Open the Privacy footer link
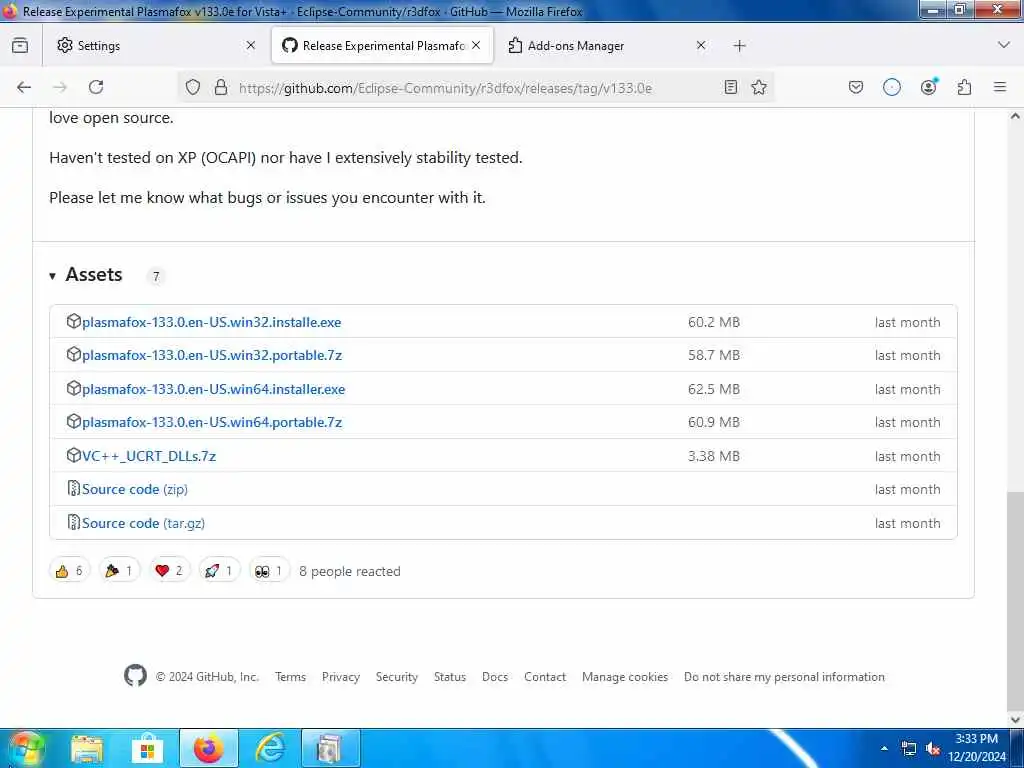 pyautogui.click(x=340, y=677)
